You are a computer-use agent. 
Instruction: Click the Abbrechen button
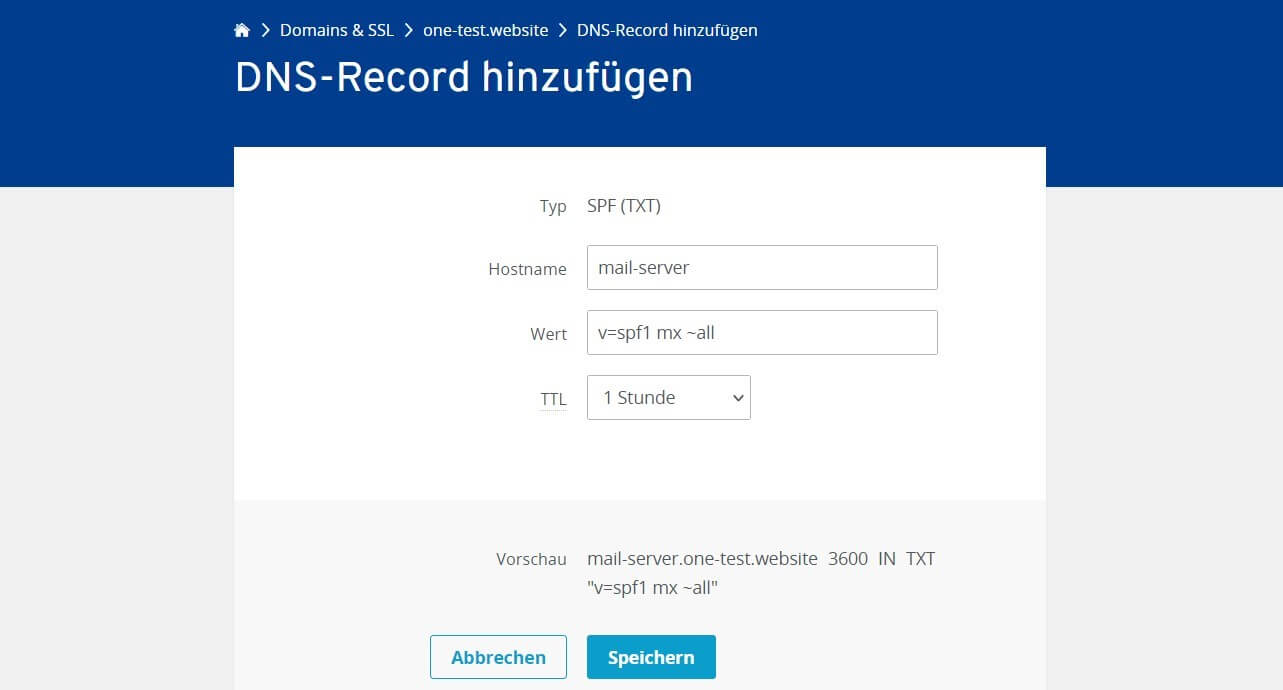[498, 657]
